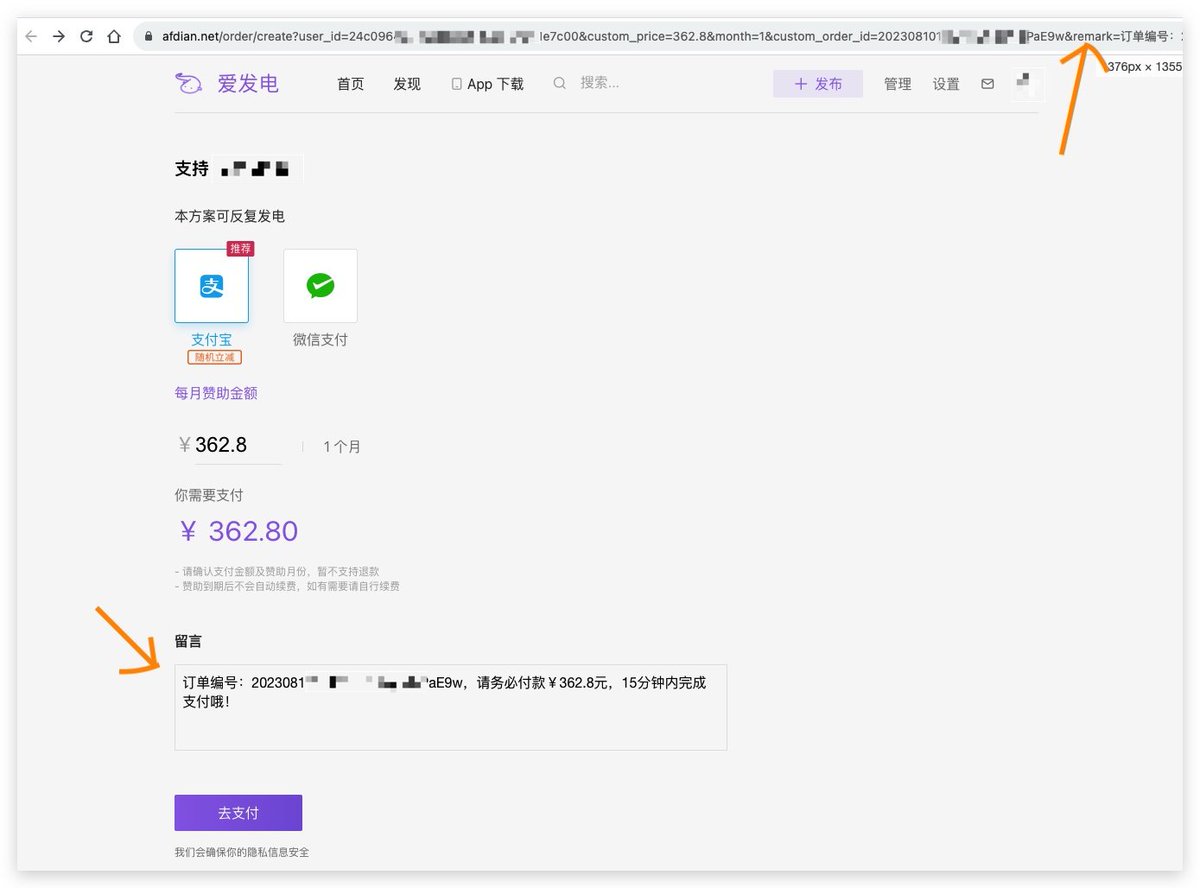Choose 支付宝 as payment method
Viewport: 1200px width, 888px height.
pos(211,339)
